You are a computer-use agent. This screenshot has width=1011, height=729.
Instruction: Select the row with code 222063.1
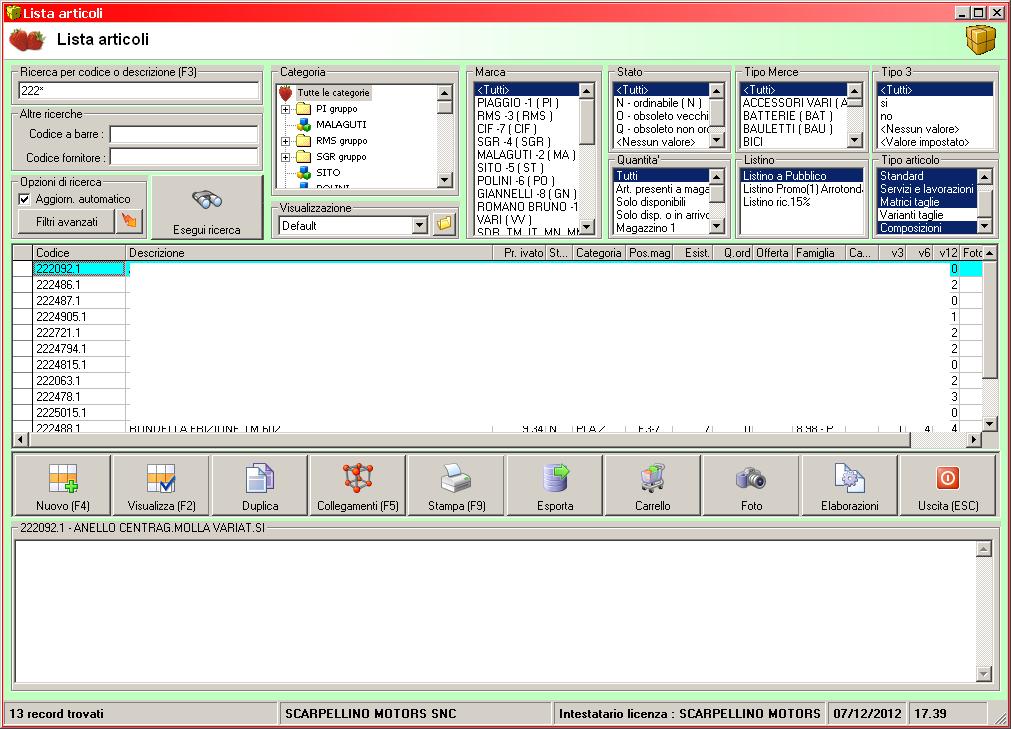click(x=496, y=381)
